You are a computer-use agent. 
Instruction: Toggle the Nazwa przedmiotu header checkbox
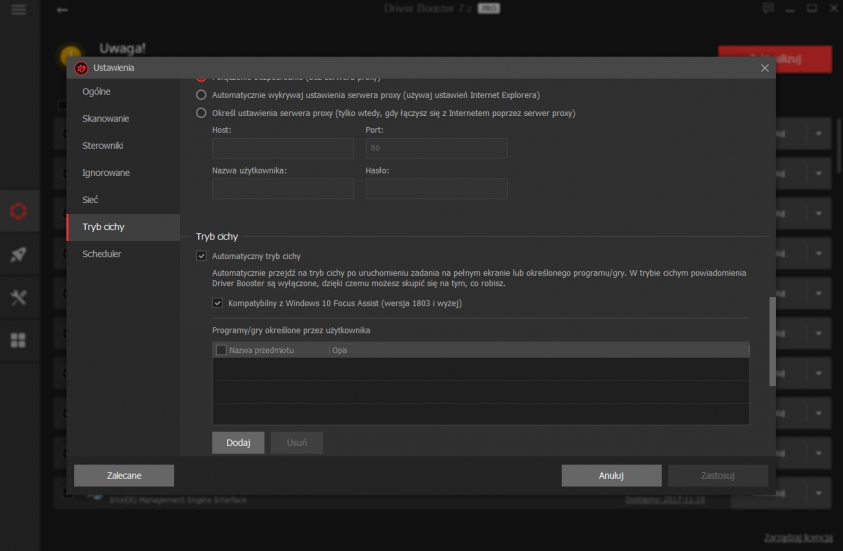pos(221,351)
